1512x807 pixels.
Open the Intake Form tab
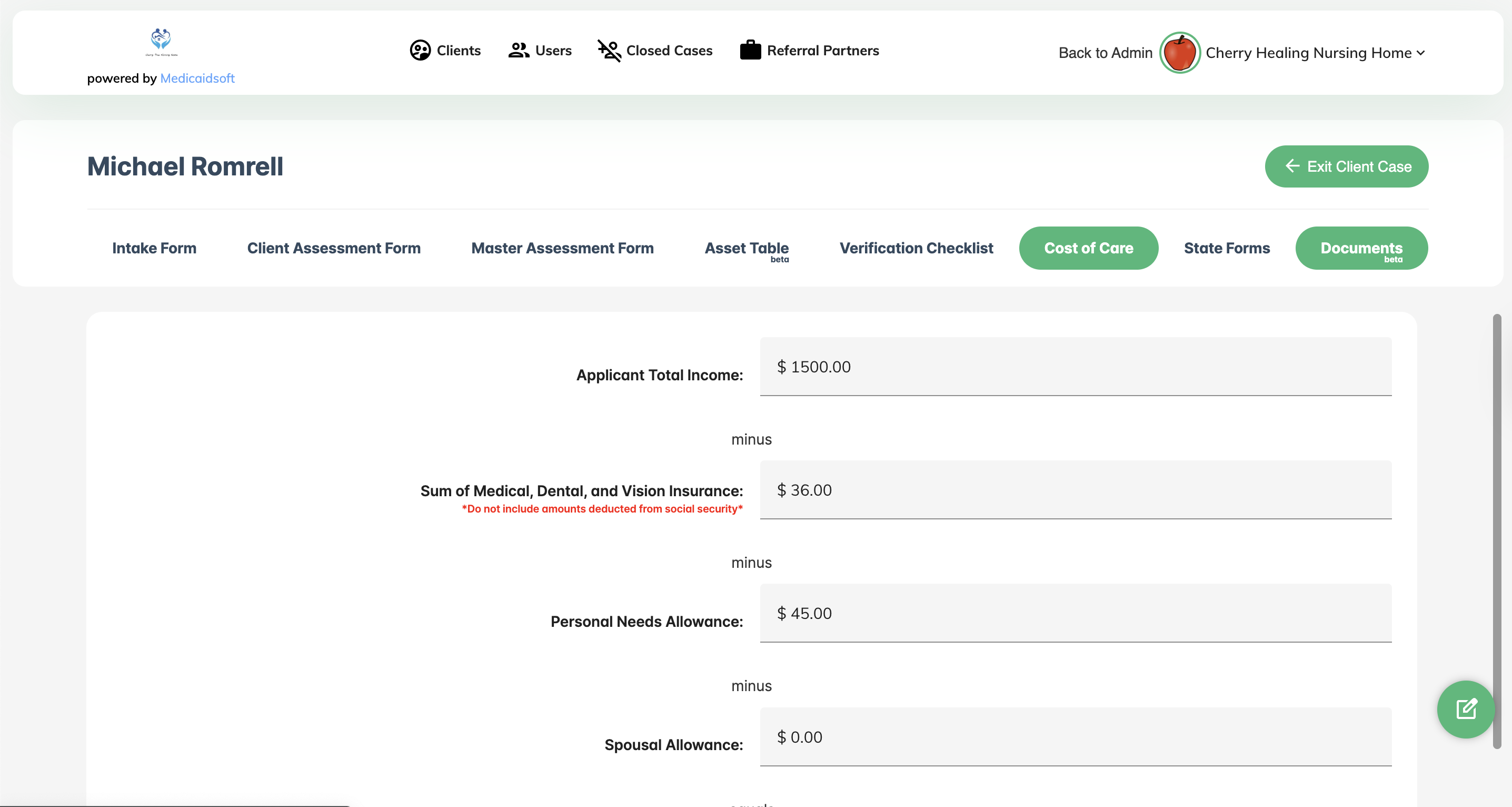(x=154, y=248)
